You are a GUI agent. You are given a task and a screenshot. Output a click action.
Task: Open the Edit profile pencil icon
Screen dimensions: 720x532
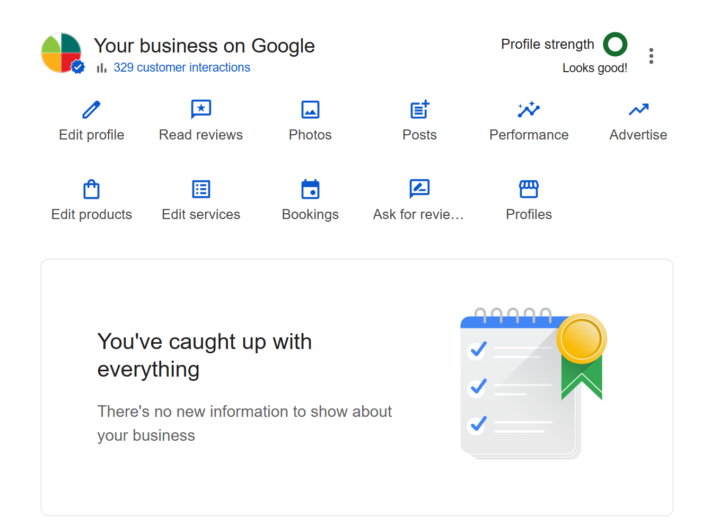[x=91, y=110]
